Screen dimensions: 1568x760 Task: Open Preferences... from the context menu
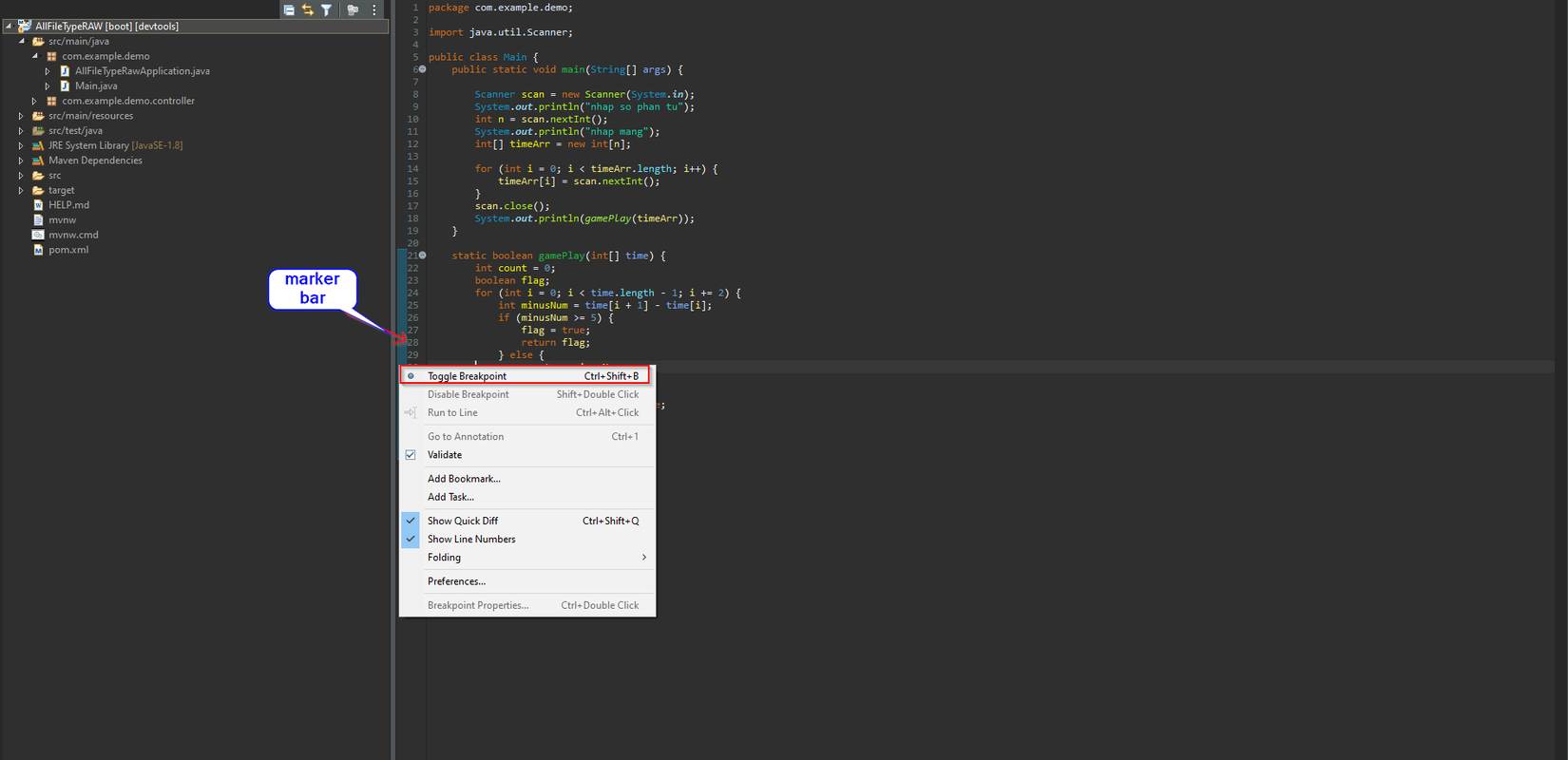point(456,581)
